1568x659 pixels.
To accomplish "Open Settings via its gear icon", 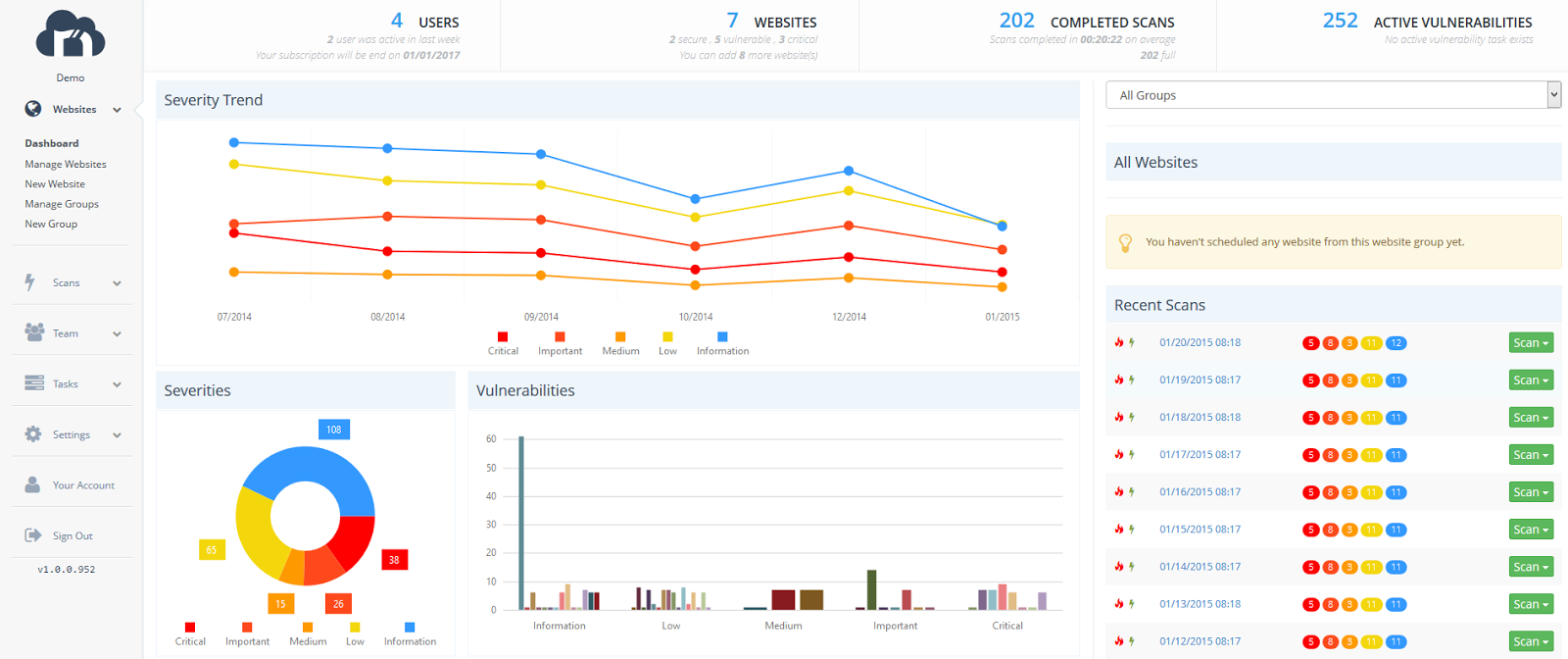I will click(33, 434).
